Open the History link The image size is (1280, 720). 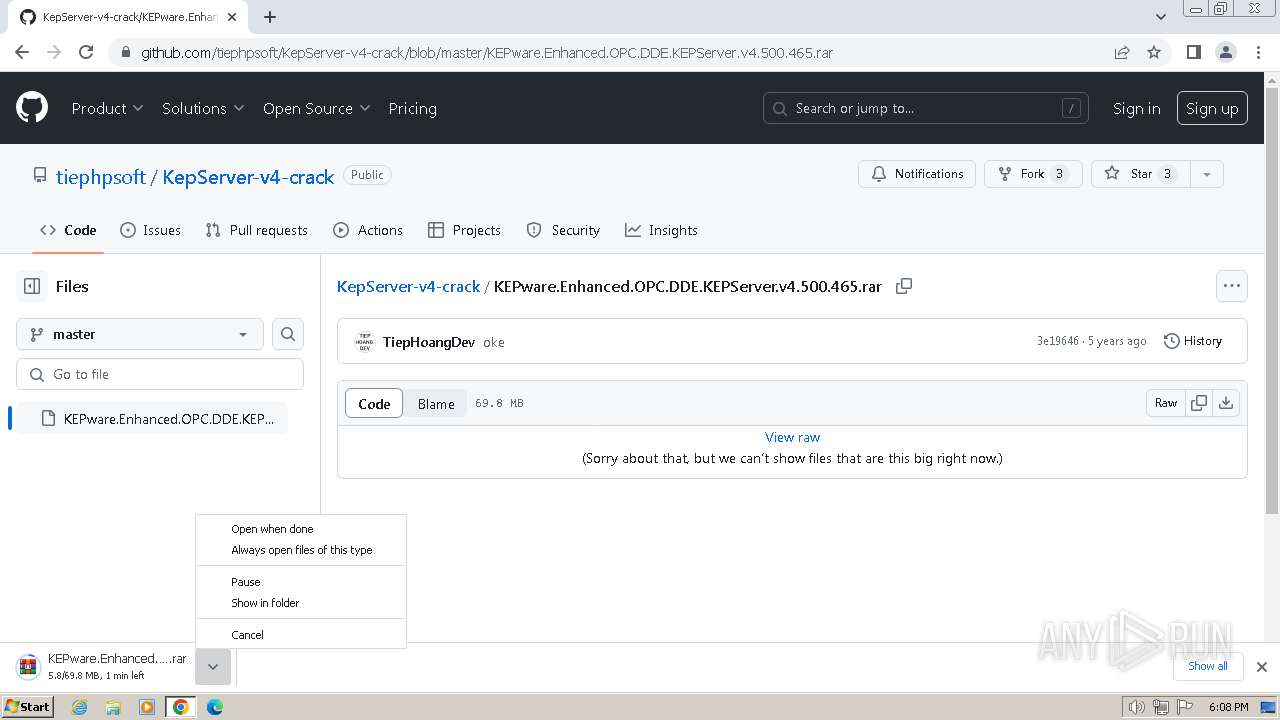click(x=1193, y=341)
